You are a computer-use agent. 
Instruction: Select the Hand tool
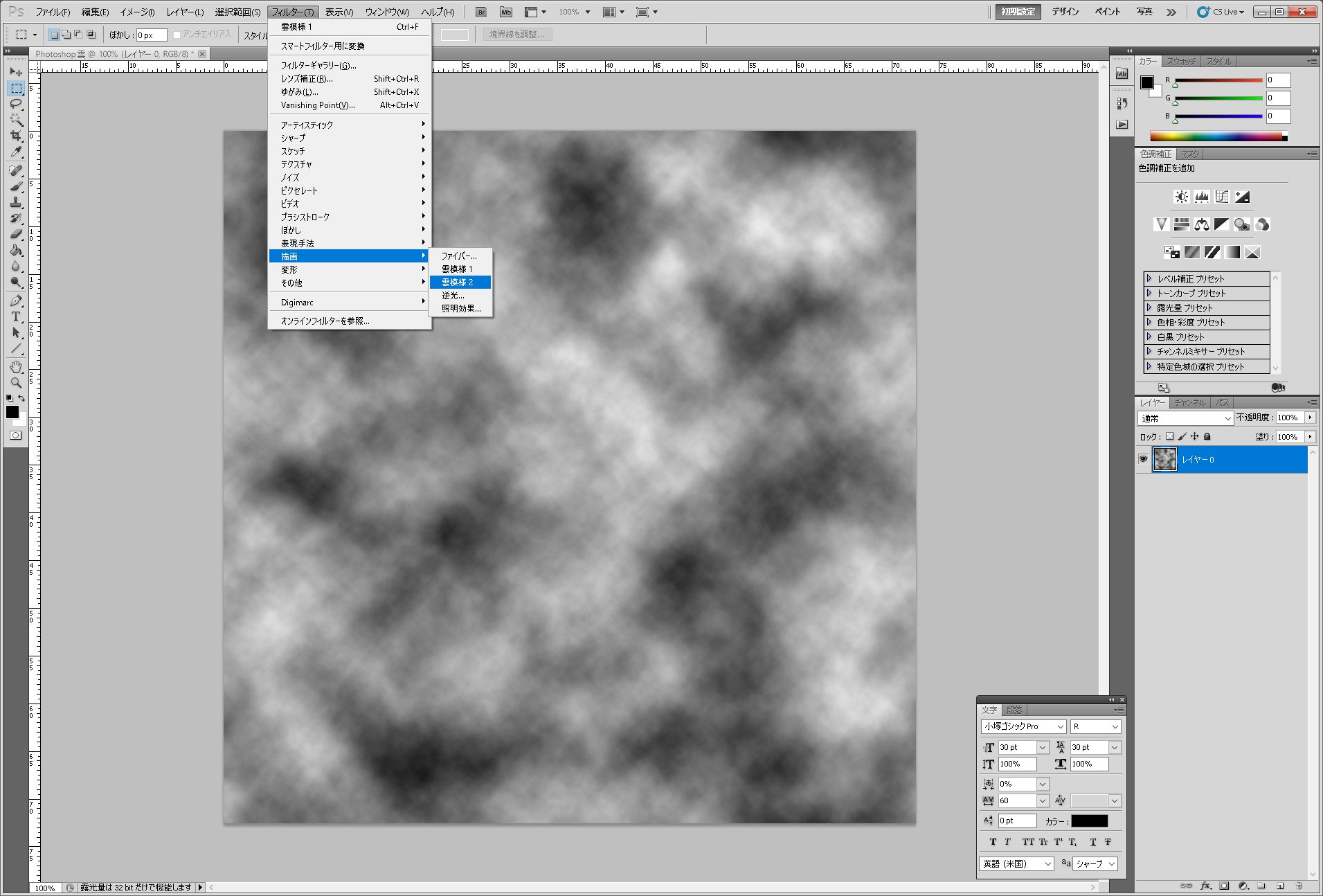16,367
